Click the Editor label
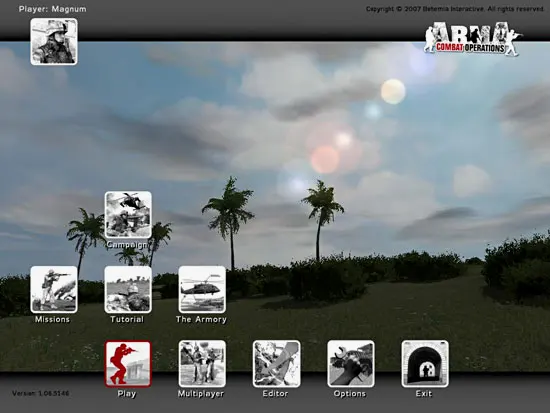 [x=275, y=394]
